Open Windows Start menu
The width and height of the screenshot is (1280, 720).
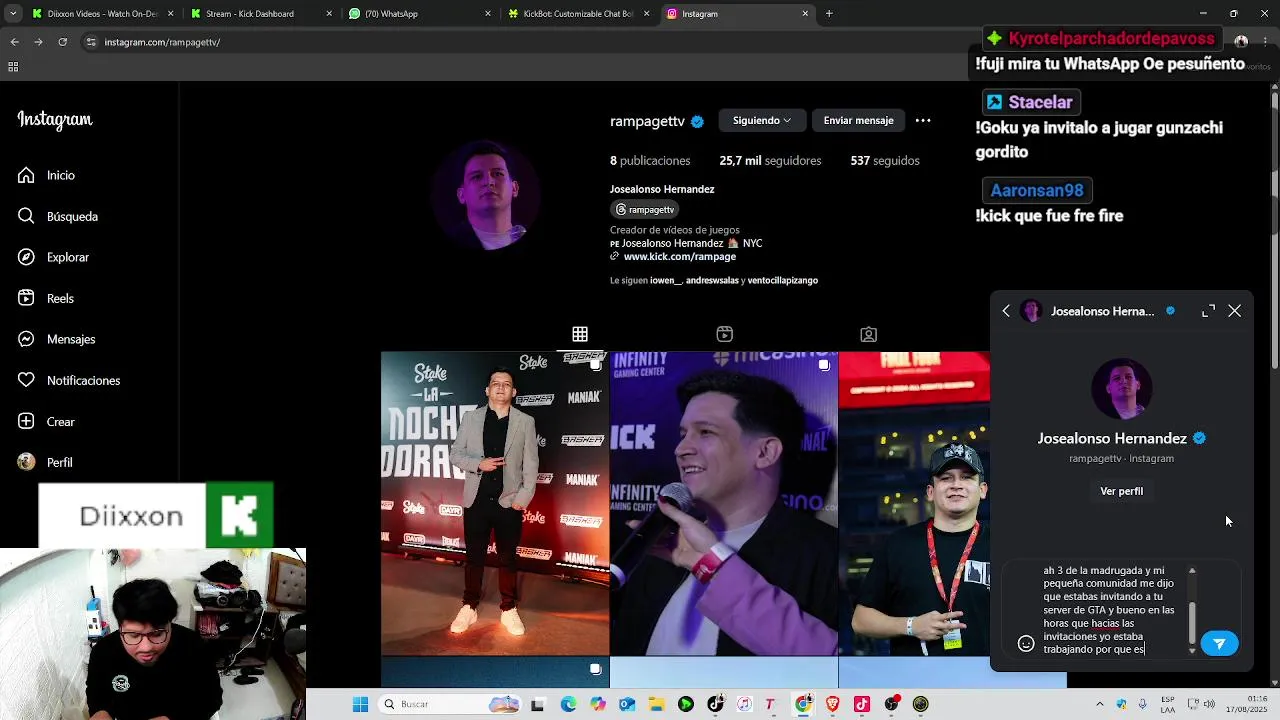(x=360, y=704)
